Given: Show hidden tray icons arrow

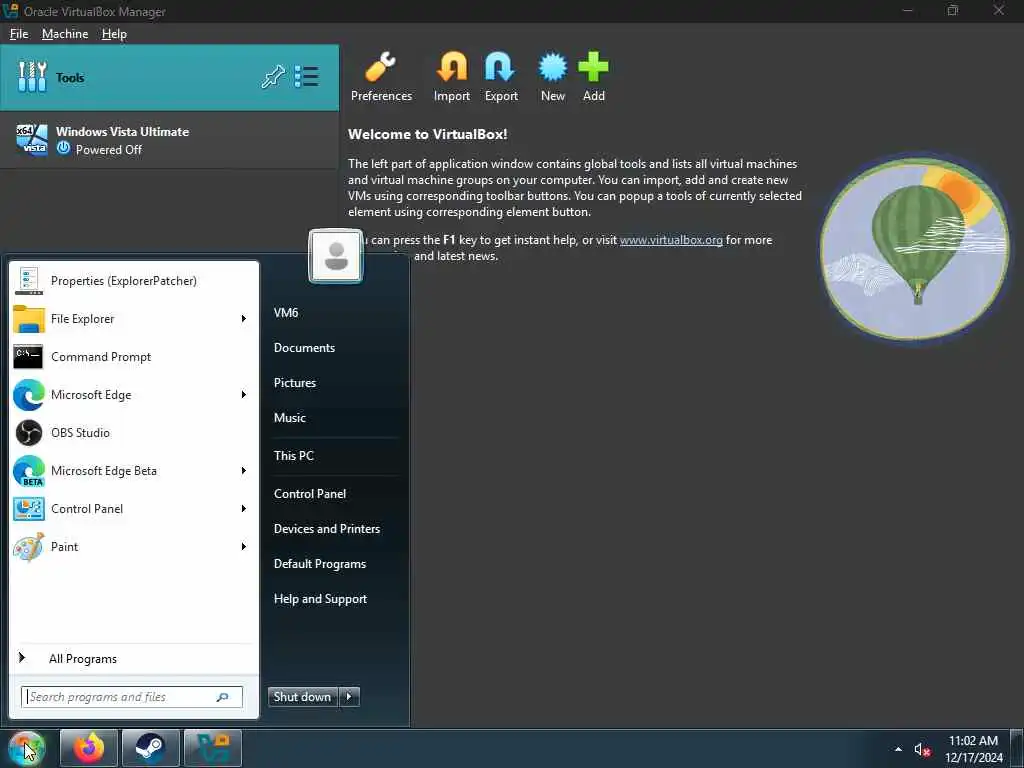Looking at the screenshot, I should (x=898, y=749).
